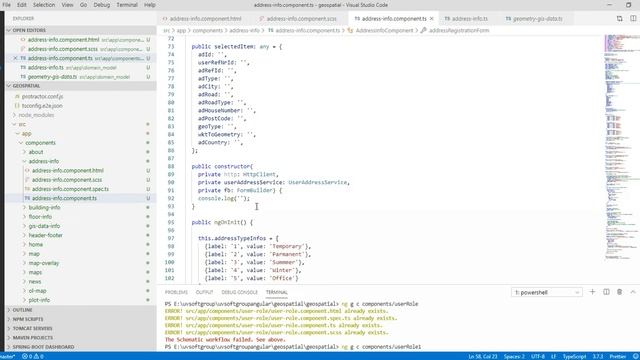This screenshot has height=360, width=640.
Task: Change indentation via Spaces: 2
Action: 514,357
